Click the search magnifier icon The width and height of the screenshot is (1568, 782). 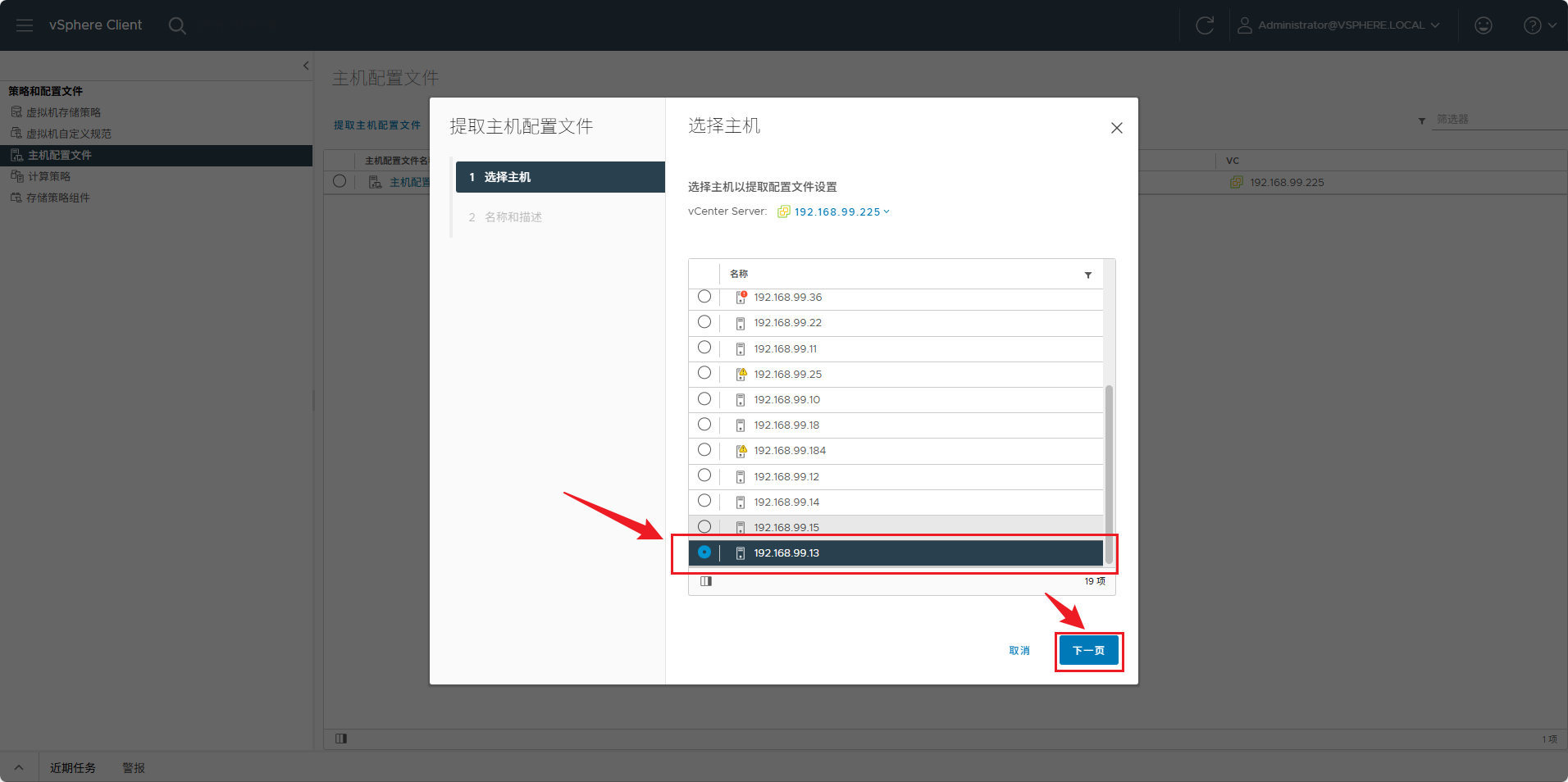coord(177,25)
